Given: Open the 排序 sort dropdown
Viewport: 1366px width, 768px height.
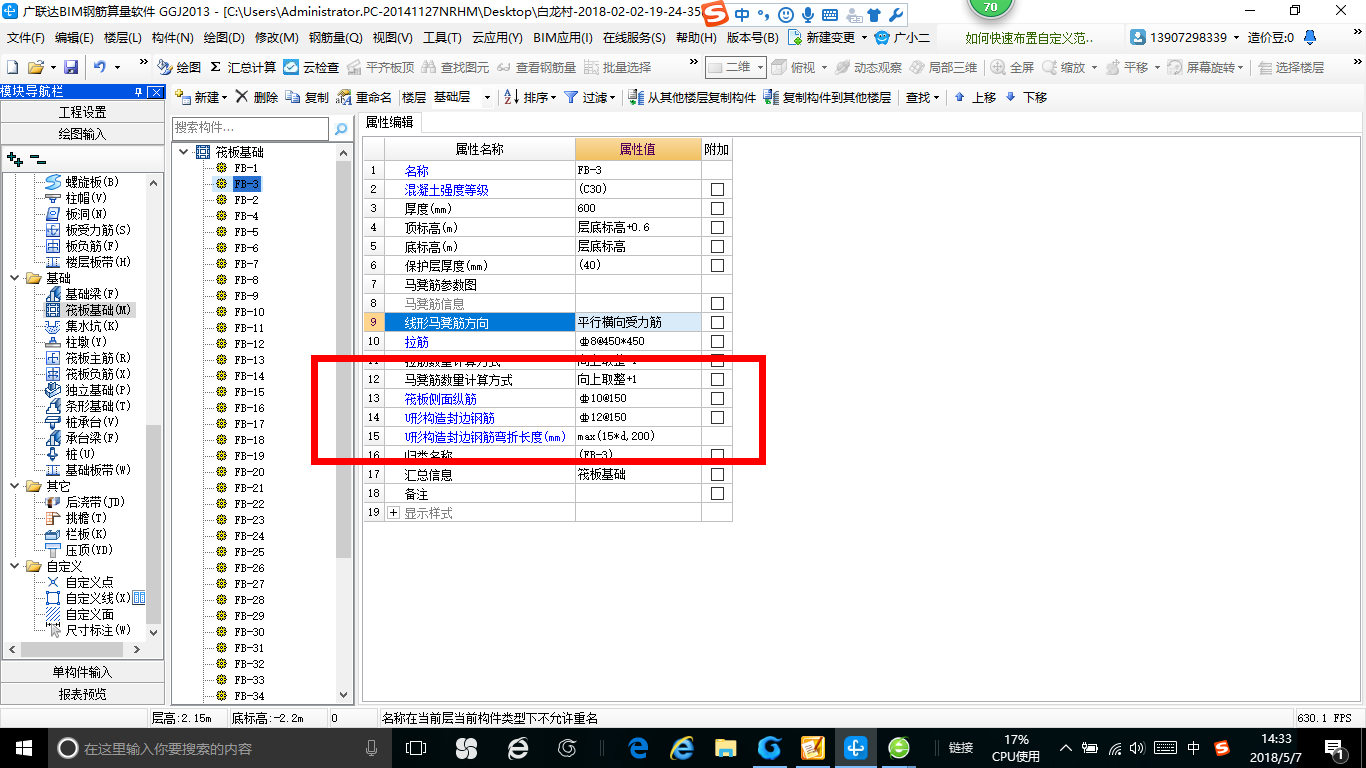Looking at the screenshot, I should [553, 97].
